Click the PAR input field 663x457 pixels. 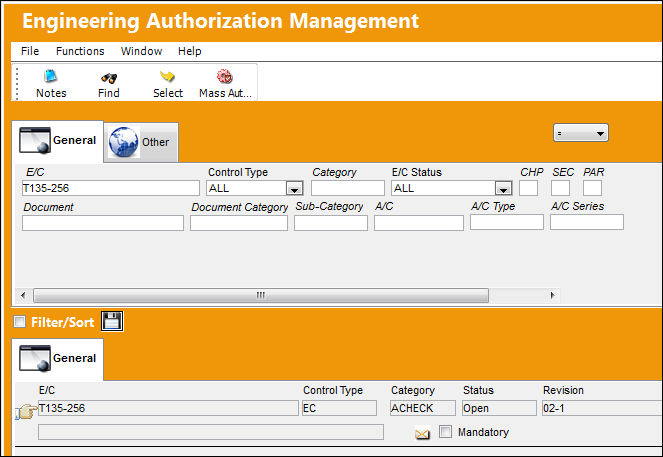592,188
